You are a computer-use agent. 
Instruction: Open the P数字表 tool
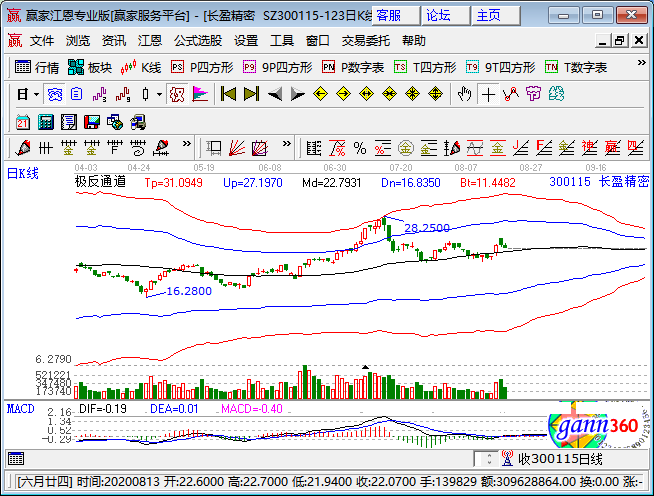353,67
